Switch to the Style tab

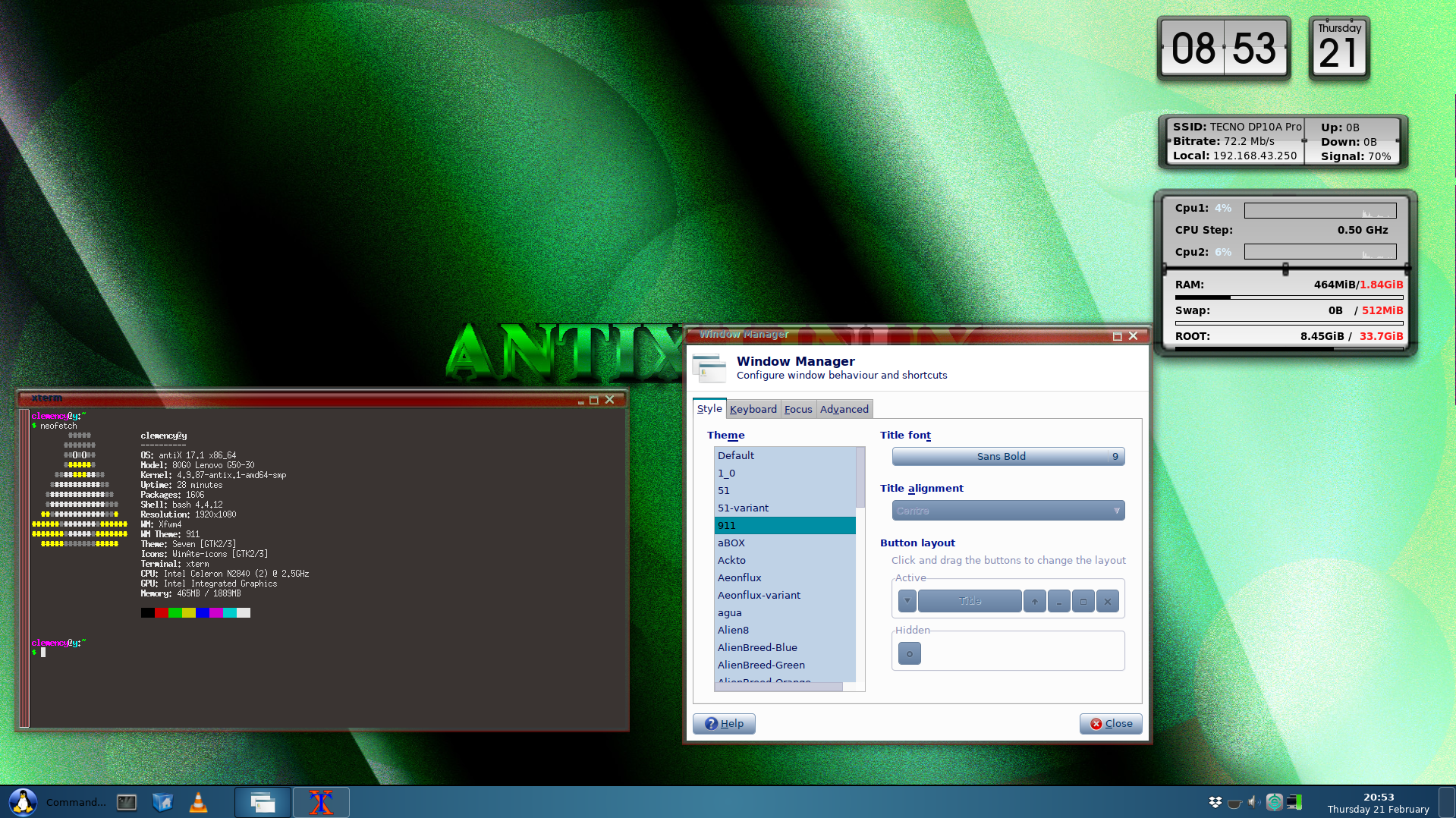(709, 408)
